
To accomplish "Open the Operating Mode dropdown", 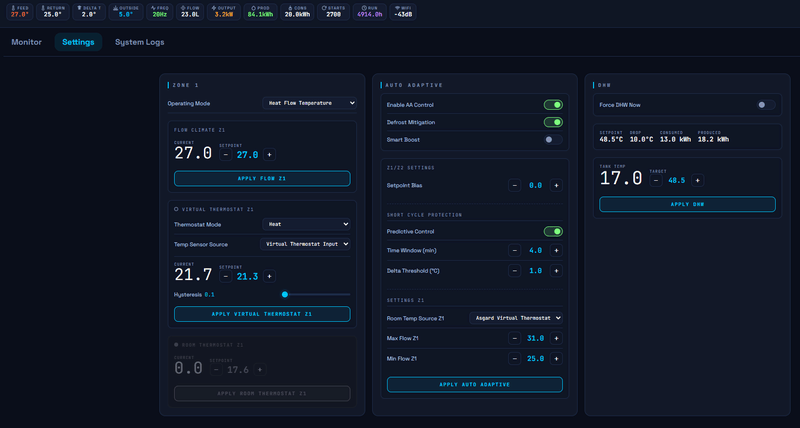I will (309, 102).
